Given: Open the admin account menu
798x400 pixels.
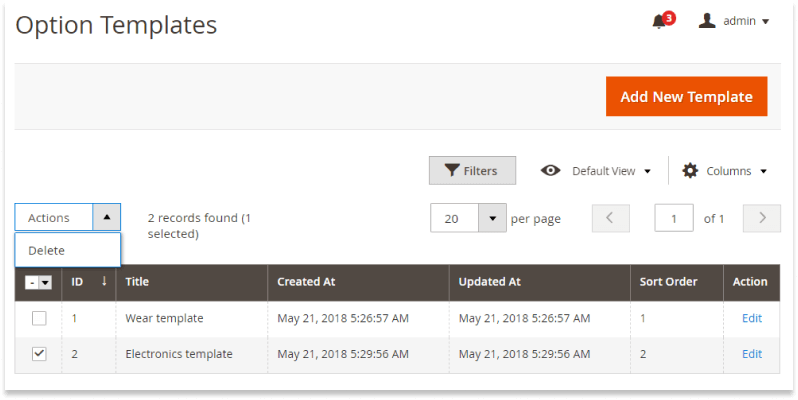Looking at the screenshot, I should pos(746,21).
